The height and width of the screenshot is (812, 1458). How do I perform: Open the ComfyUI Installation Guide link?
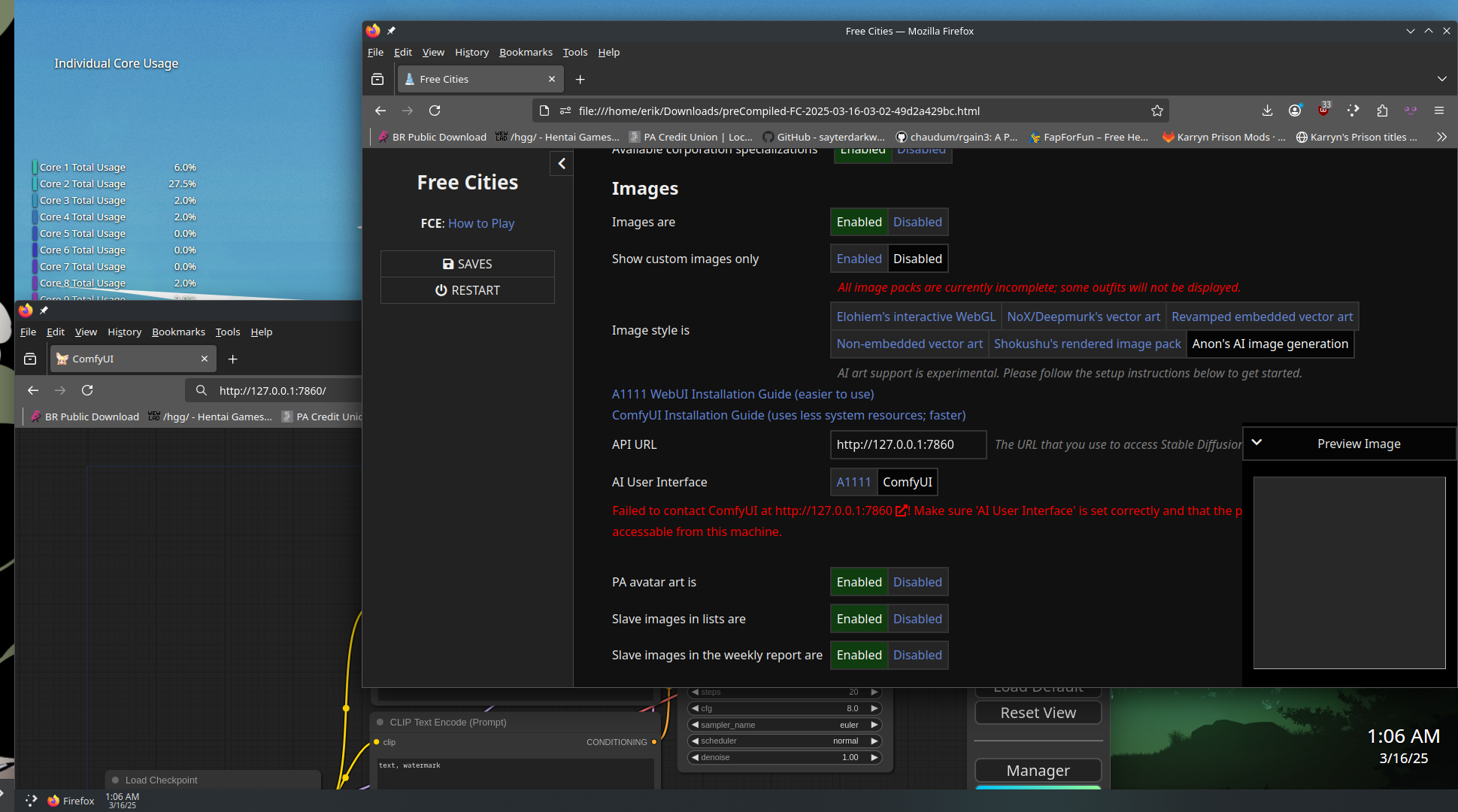tap(788, 415)
